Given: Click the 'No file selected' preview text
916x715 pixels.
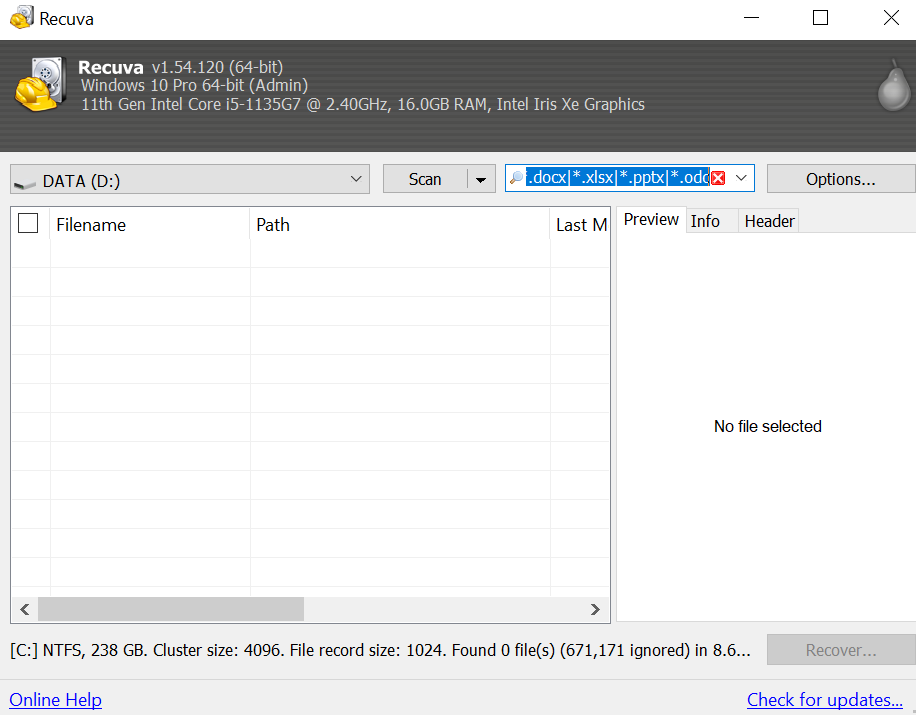Looking at the screenshot, I should 768,426.
